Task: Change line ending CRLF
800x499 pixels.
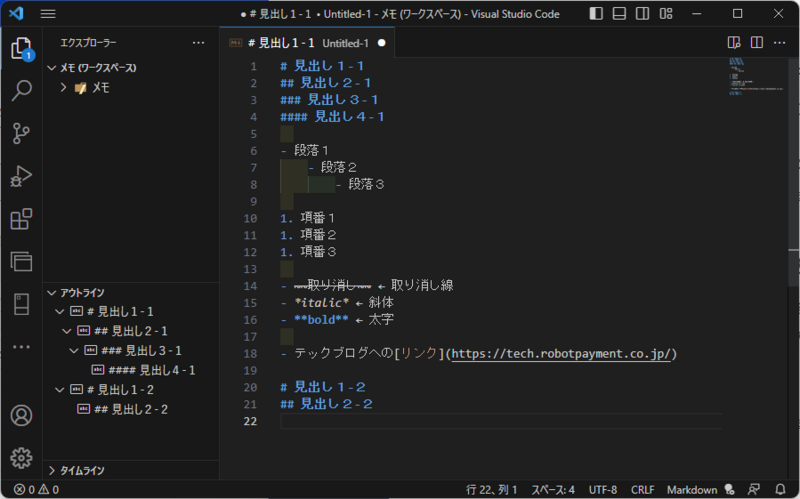Action: click(x=642, y=489)
